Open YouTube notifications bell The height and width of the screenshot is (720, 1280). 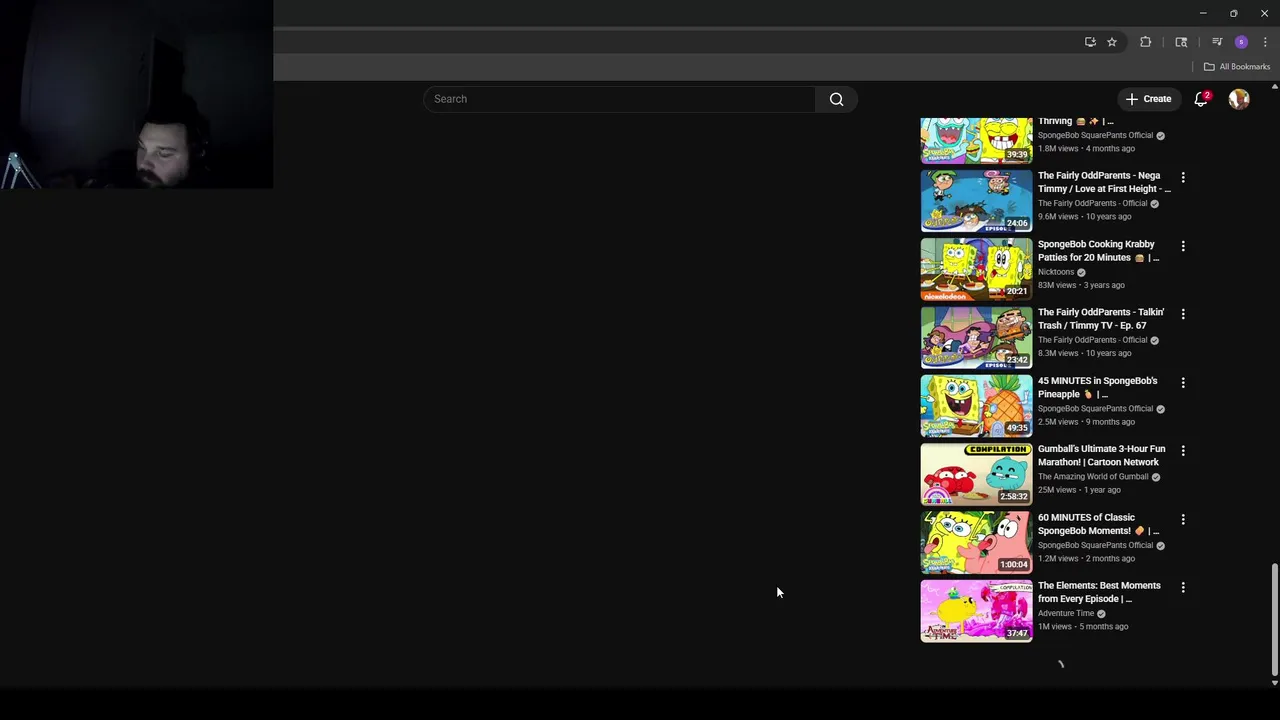click(1202, 99)
